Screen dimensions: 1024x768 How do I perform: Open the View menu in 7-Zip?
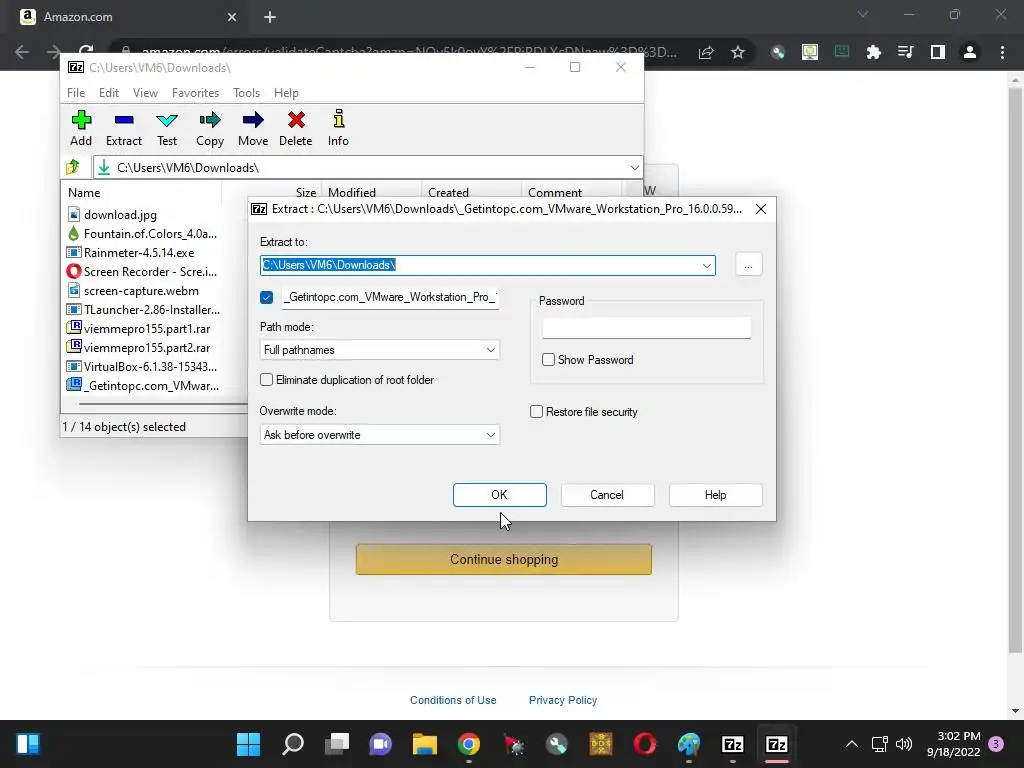click(x=145, y=93)
